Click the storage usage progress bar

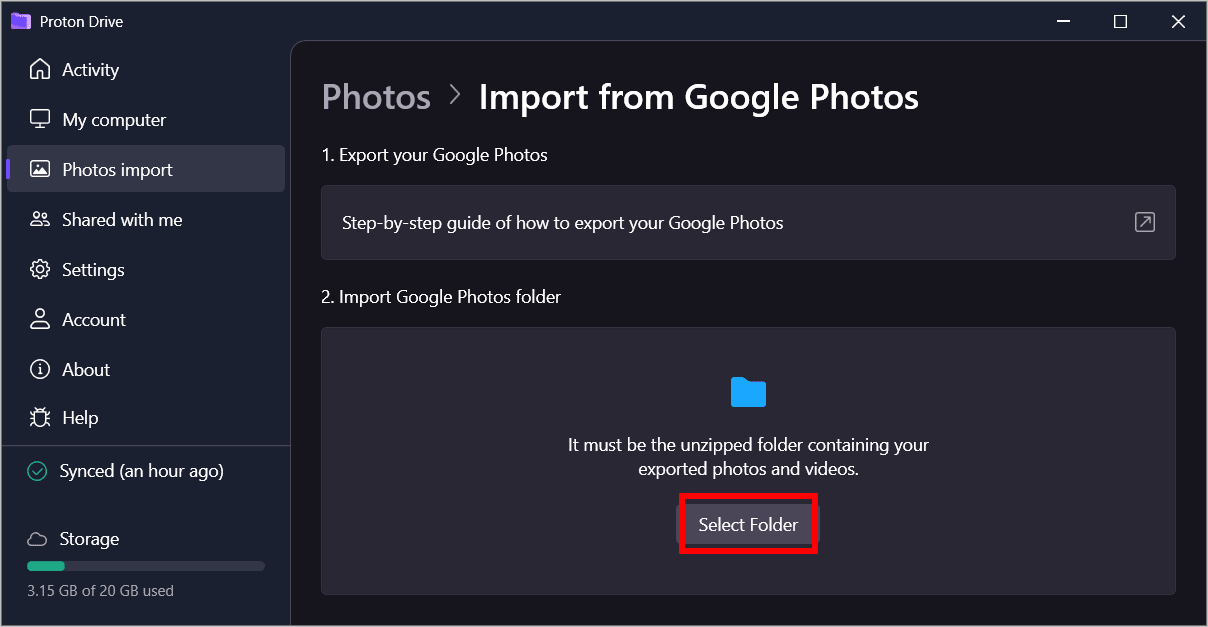(146, 566)
